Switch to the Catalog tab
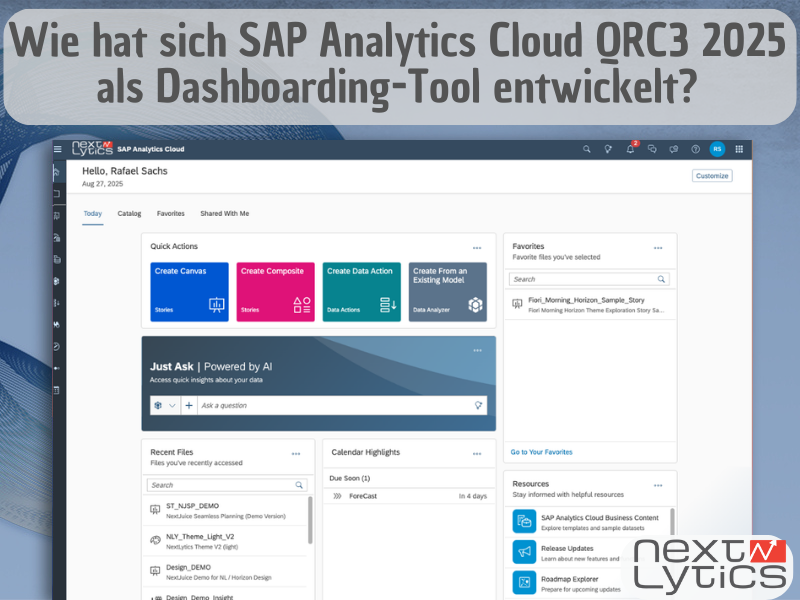The image size is (800, 600). pyautogui.click(x=129, y=213)
